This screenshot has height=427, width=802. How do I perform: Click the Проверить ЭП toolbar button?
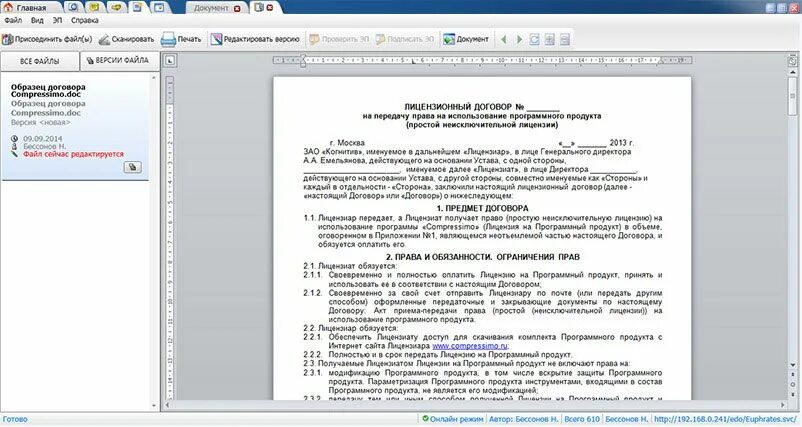coord(339,39)
